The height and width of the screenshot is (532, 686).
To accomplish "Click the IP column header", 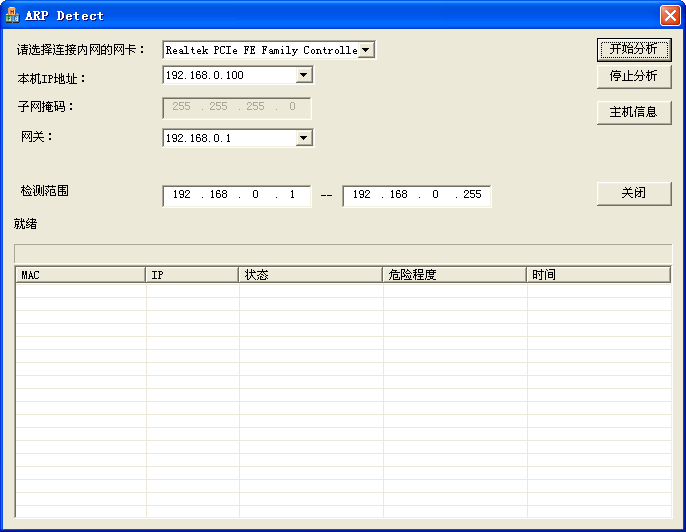I will click(192, 275).
